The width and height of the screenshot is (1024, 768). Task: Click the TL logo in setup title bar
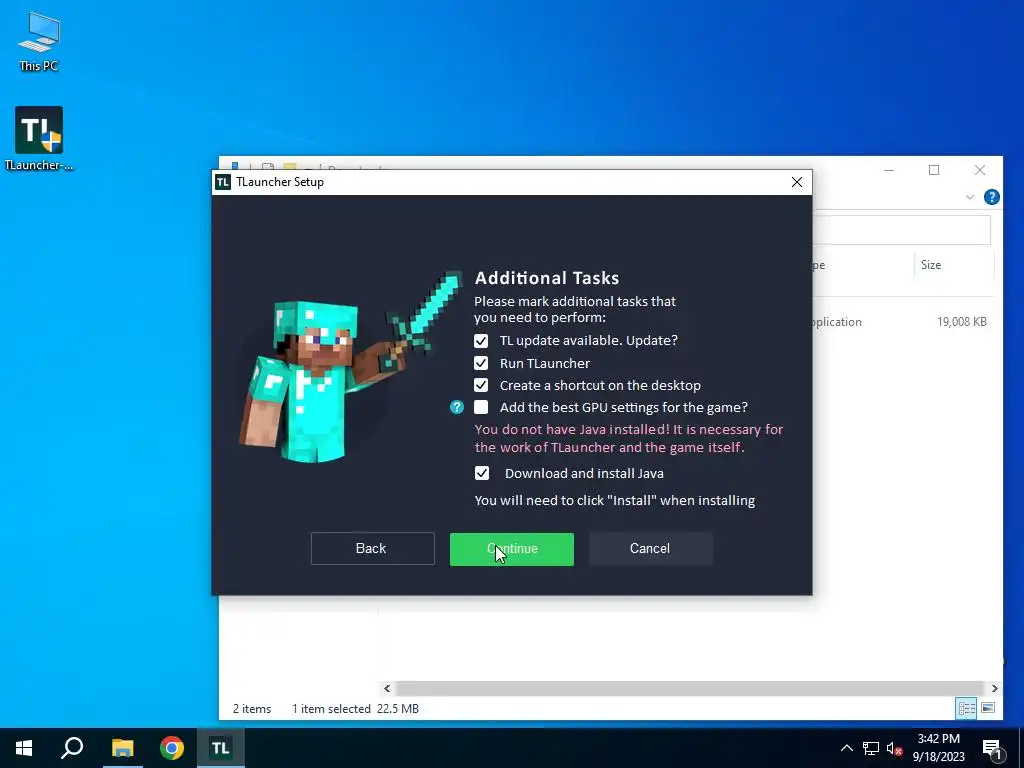coord(223,182)
